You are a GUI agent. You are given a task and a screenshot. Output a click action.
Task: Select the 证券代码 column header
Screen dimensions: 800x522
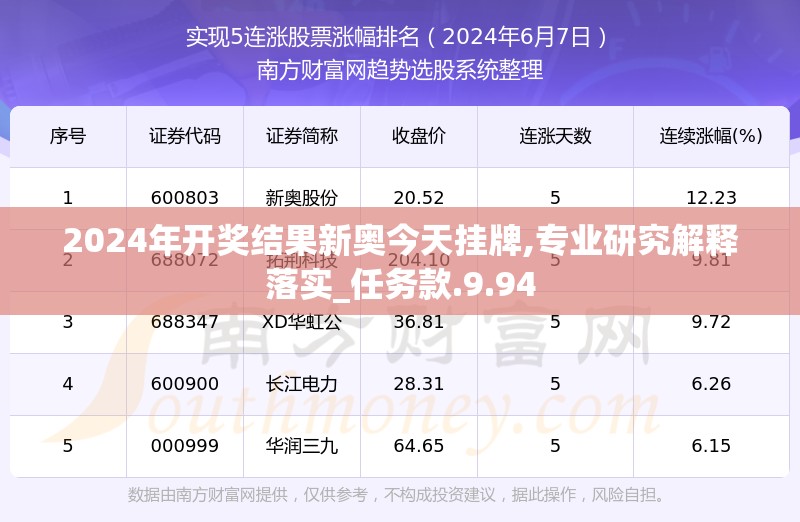tap(185, 136)
